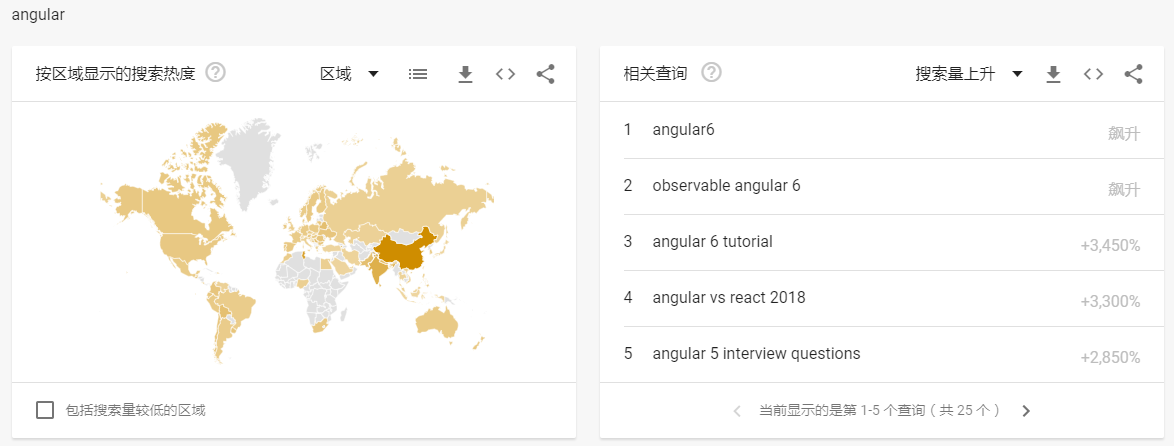The height and width of the screenshot is (446, 1174).
Task: Open help for related queries
Action: click(711, 73)
